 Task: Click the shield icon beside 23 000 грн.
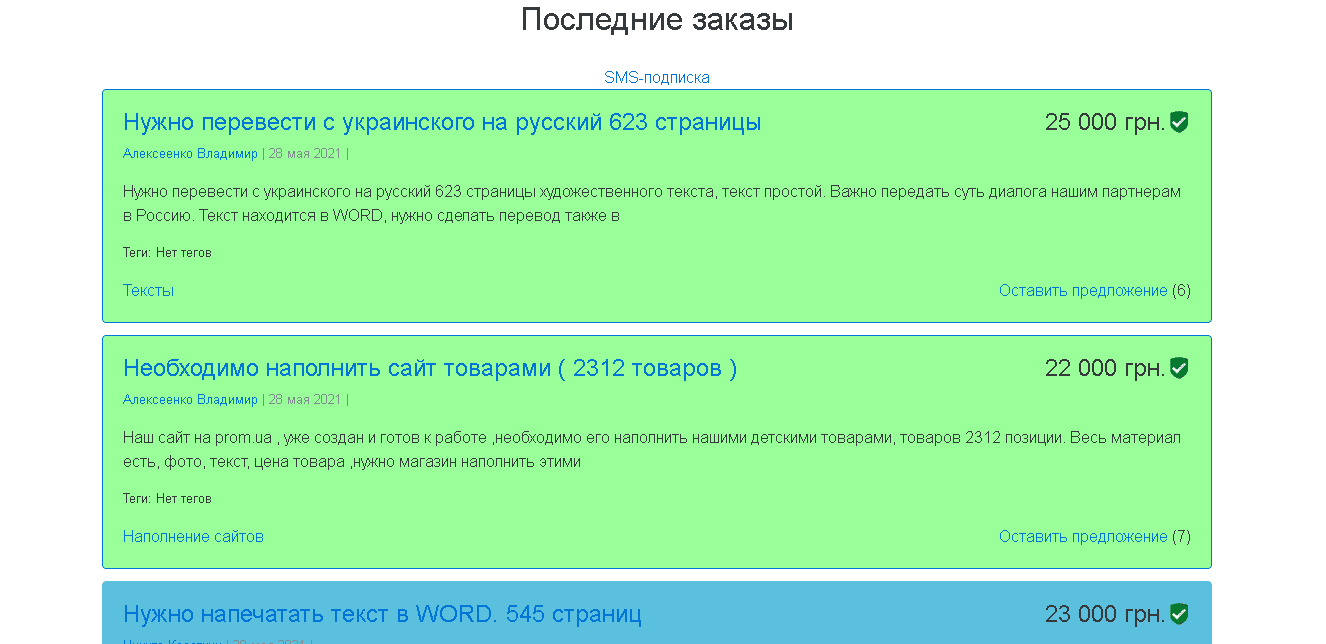(x=1179, y=614)
